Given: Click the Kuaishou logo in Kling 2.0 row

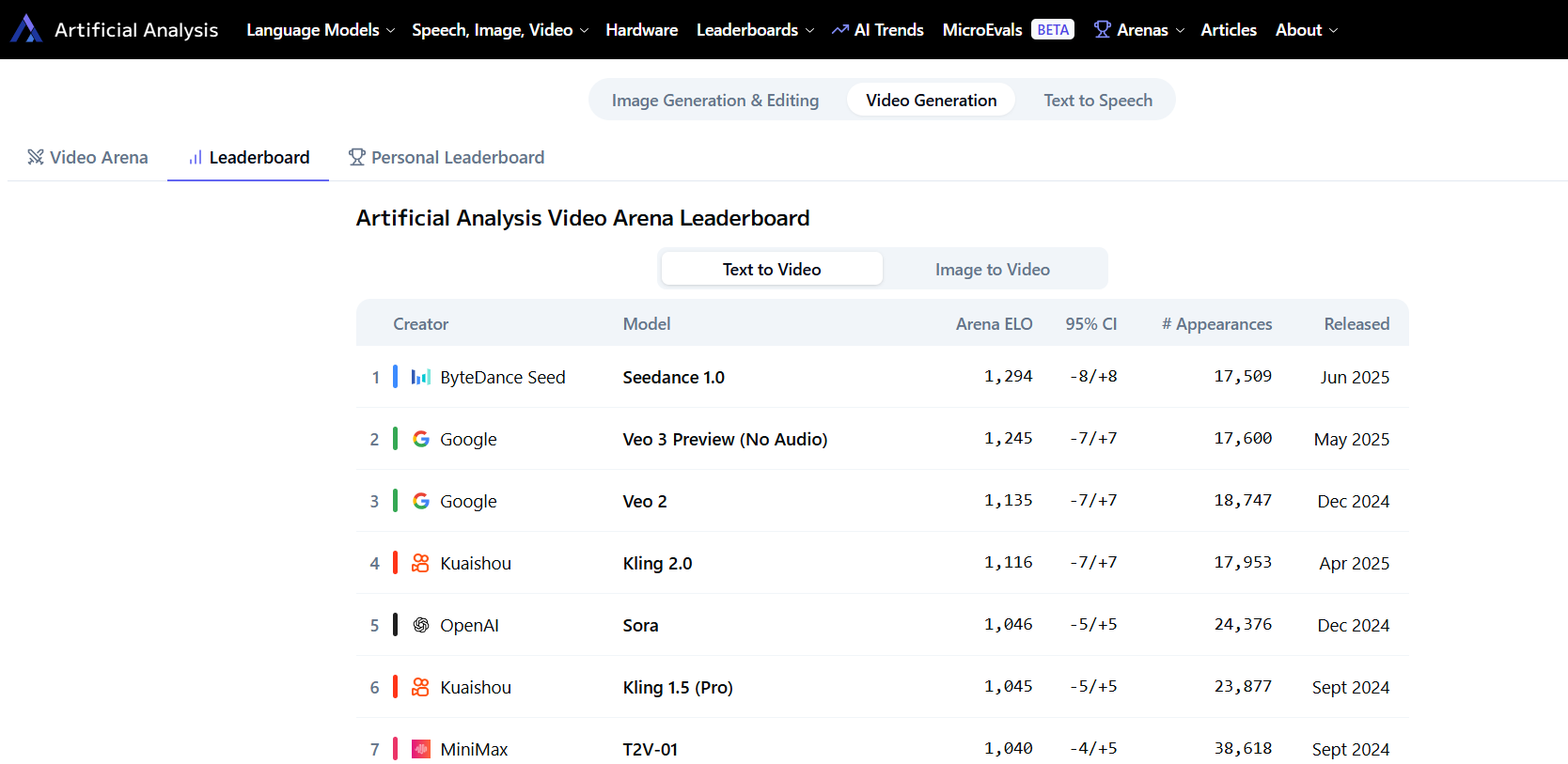Looking at the screenshot, I should pyautogui.click(x=421, y=563).
